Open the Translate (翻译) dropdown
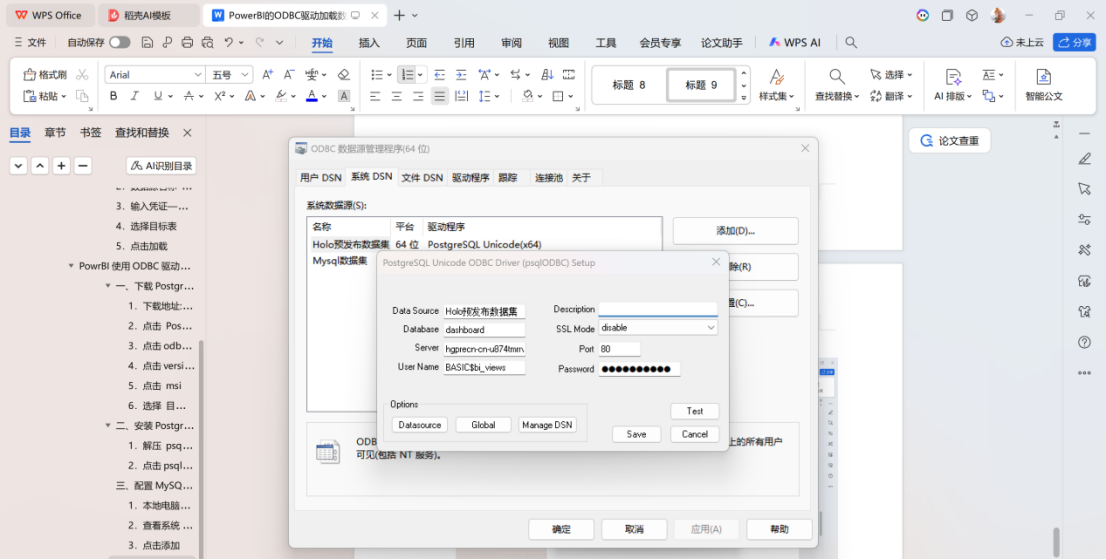 click(x=910, y=97)
